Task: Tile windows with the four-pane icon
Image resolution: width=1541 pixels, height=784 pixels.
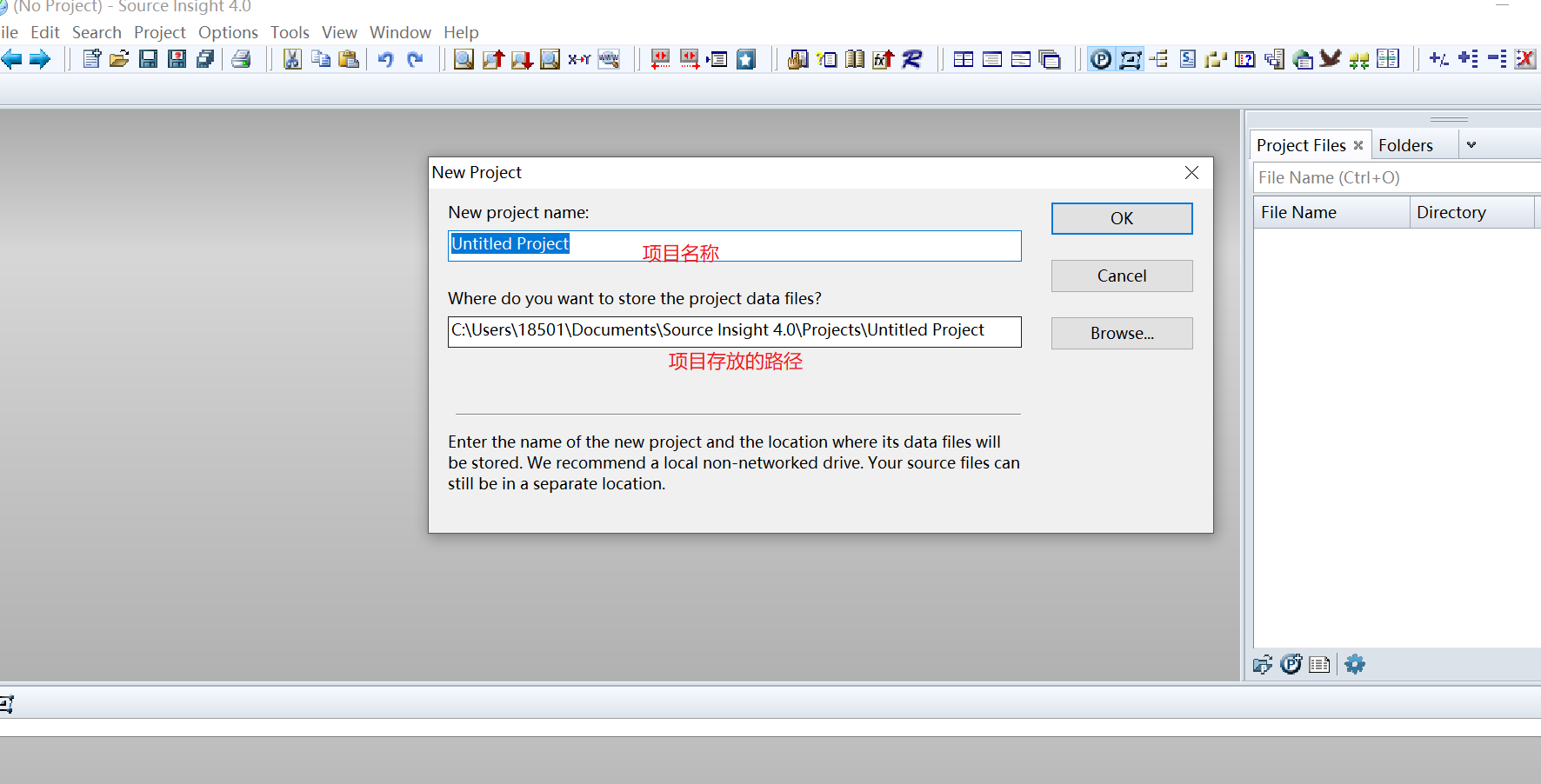Action: click(964, 59)
